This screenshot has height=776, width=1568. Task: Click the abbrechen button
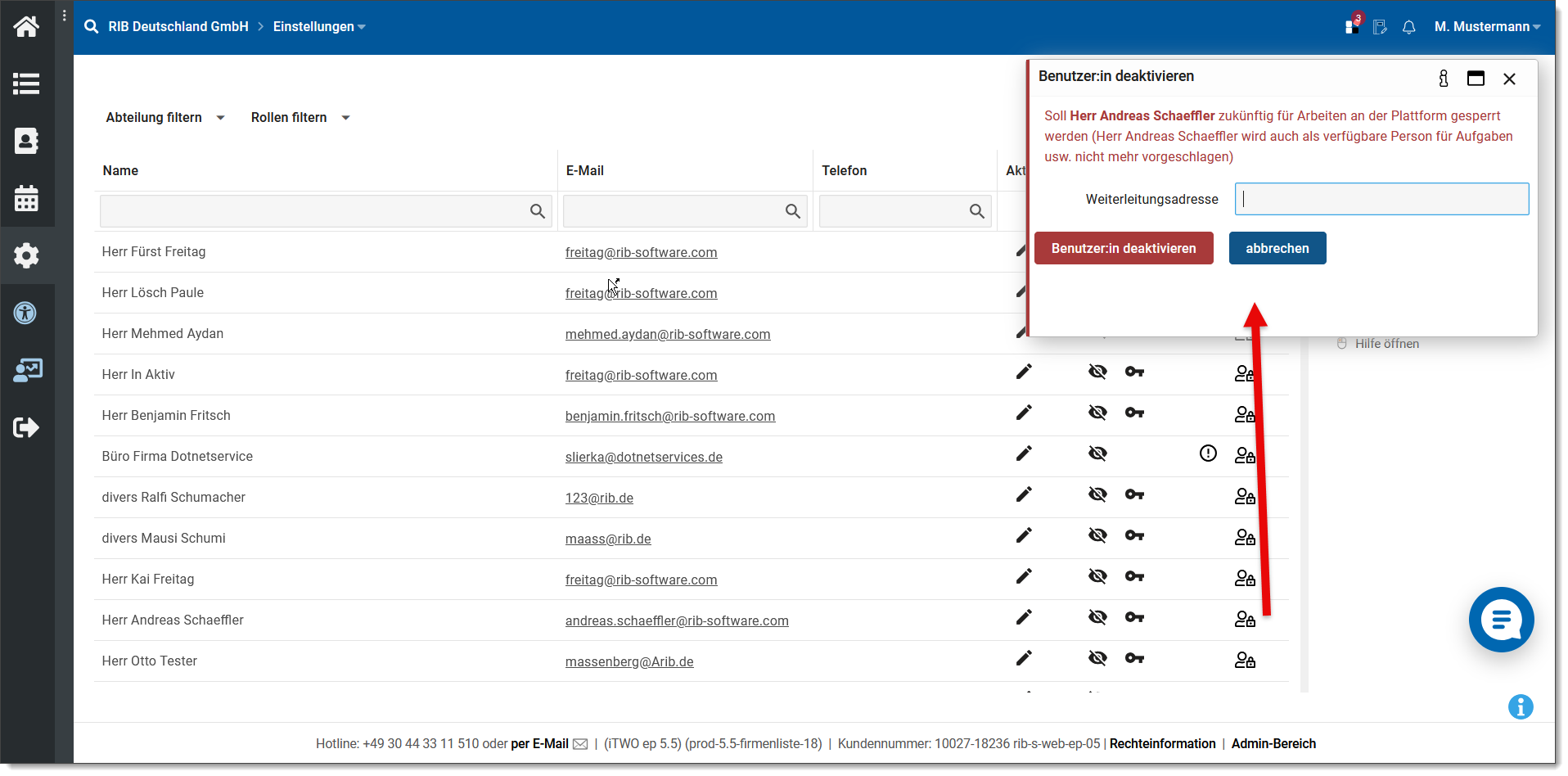click(x=1277, y=249)
